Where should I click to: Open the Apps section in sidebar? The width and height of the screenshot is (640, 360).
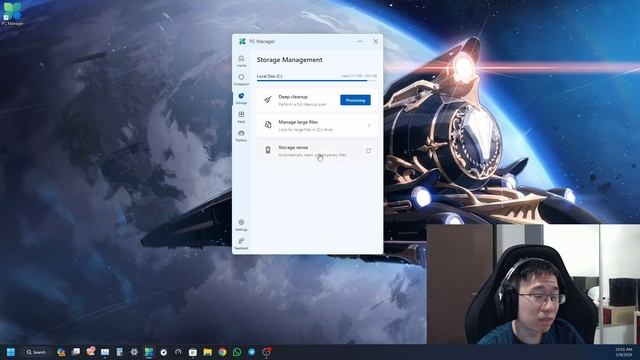[x=241, y=117]
